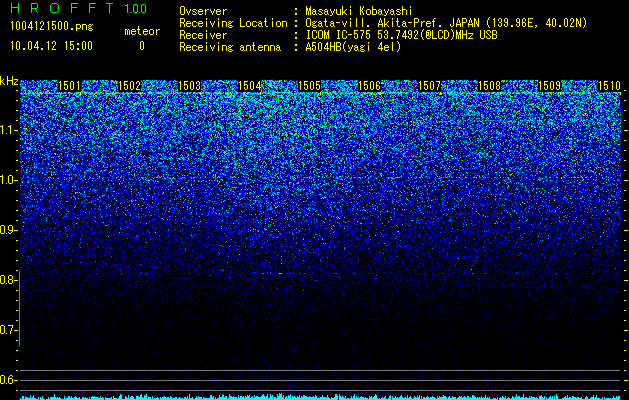Click the 1509 time marker
Viewport: 629px width, 400px height.
tap(550, 86)
